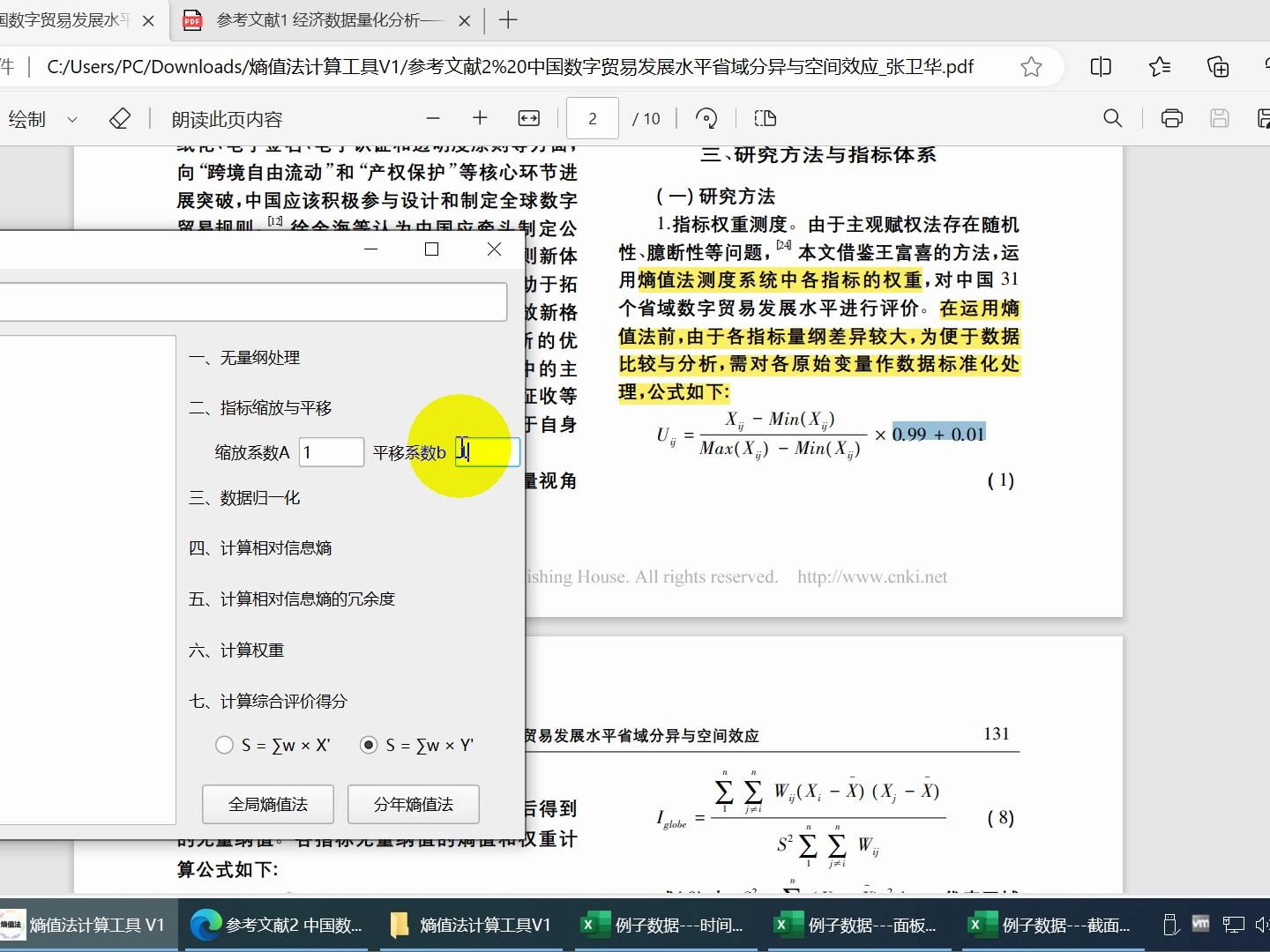Open search in PDF with magnifier icon
The image size is (1270, 952).
[x=1113, y=118]
